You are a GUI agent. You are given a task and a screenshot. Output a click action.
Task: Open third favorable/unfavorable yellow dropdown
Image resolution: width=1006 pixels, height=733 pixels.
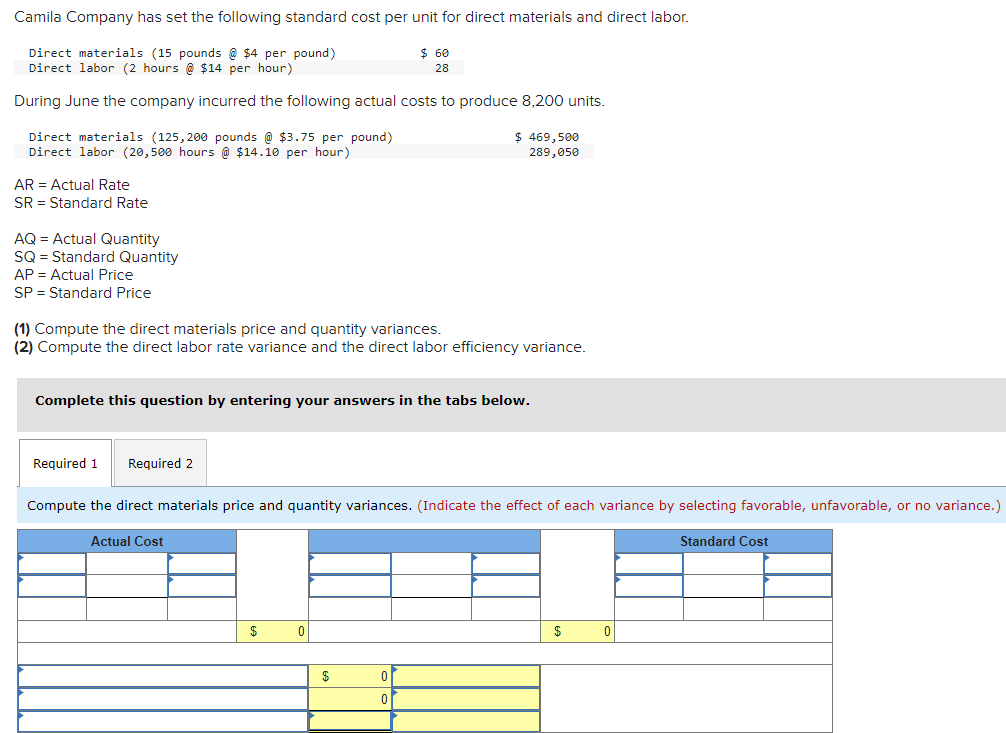pyautogui.click(x=466, y=721)
